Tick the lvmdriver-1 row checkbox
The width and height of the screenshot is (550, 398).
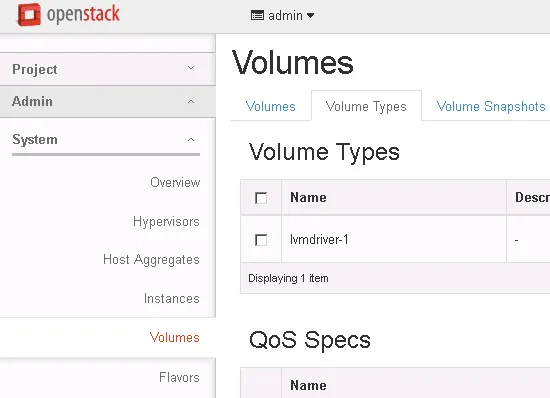pos(261,240)
